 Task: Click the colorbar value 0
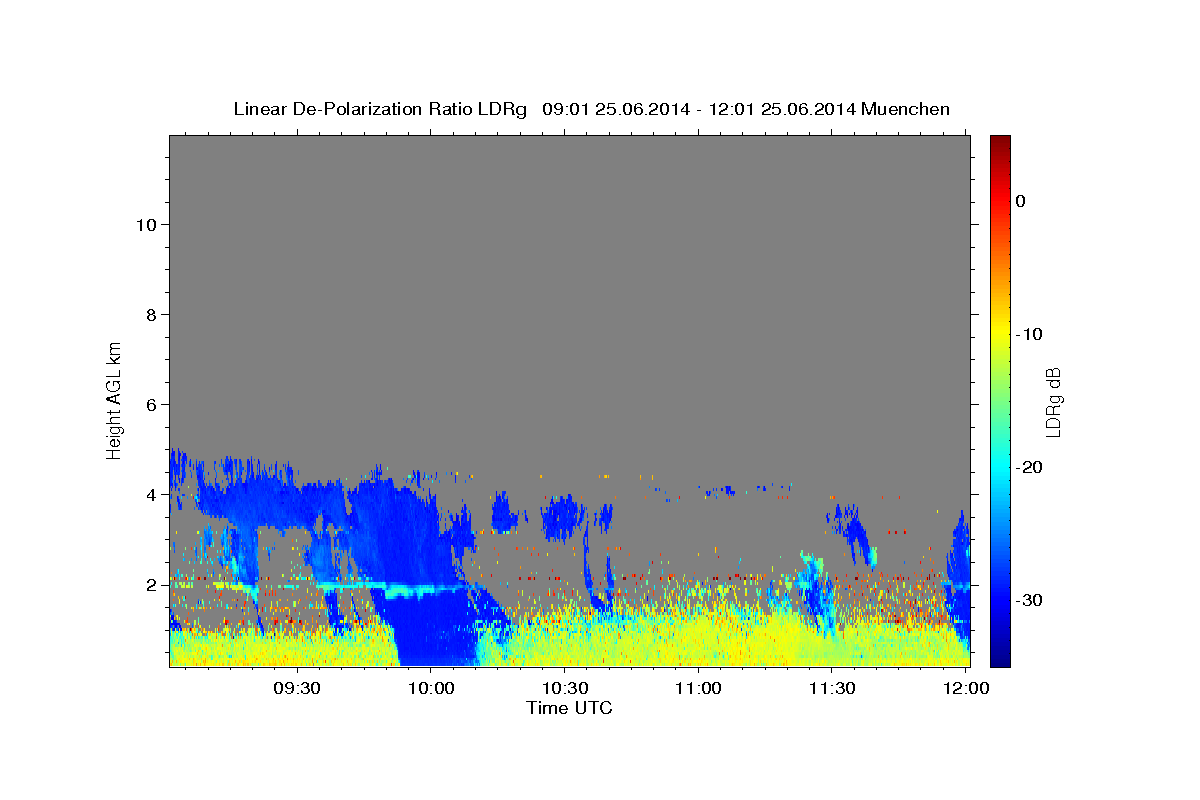[1021, 201]
